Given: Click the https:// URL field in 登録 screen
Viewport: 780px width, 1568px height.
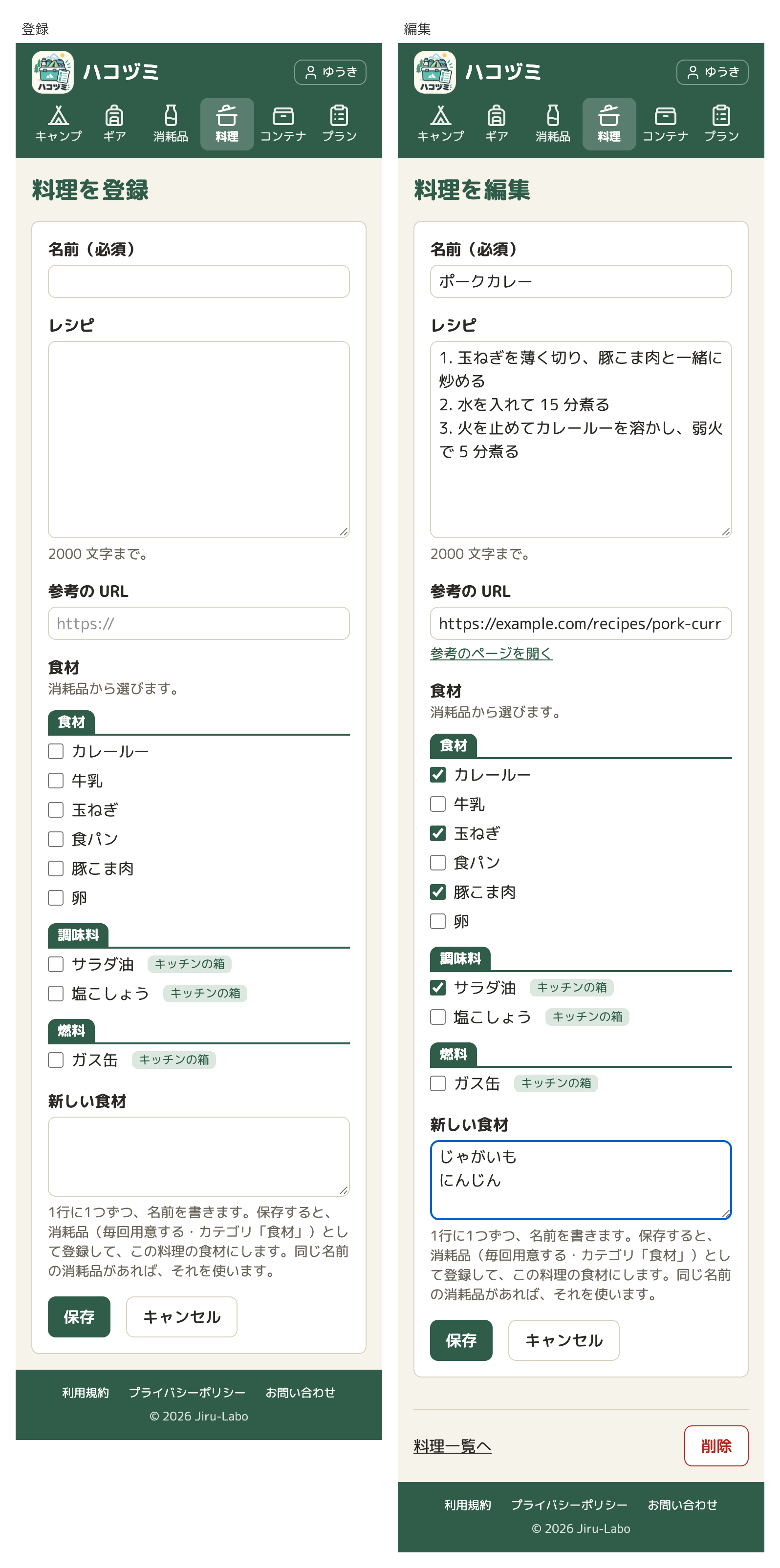Looking at the screenshot, I should pos(198,623).
